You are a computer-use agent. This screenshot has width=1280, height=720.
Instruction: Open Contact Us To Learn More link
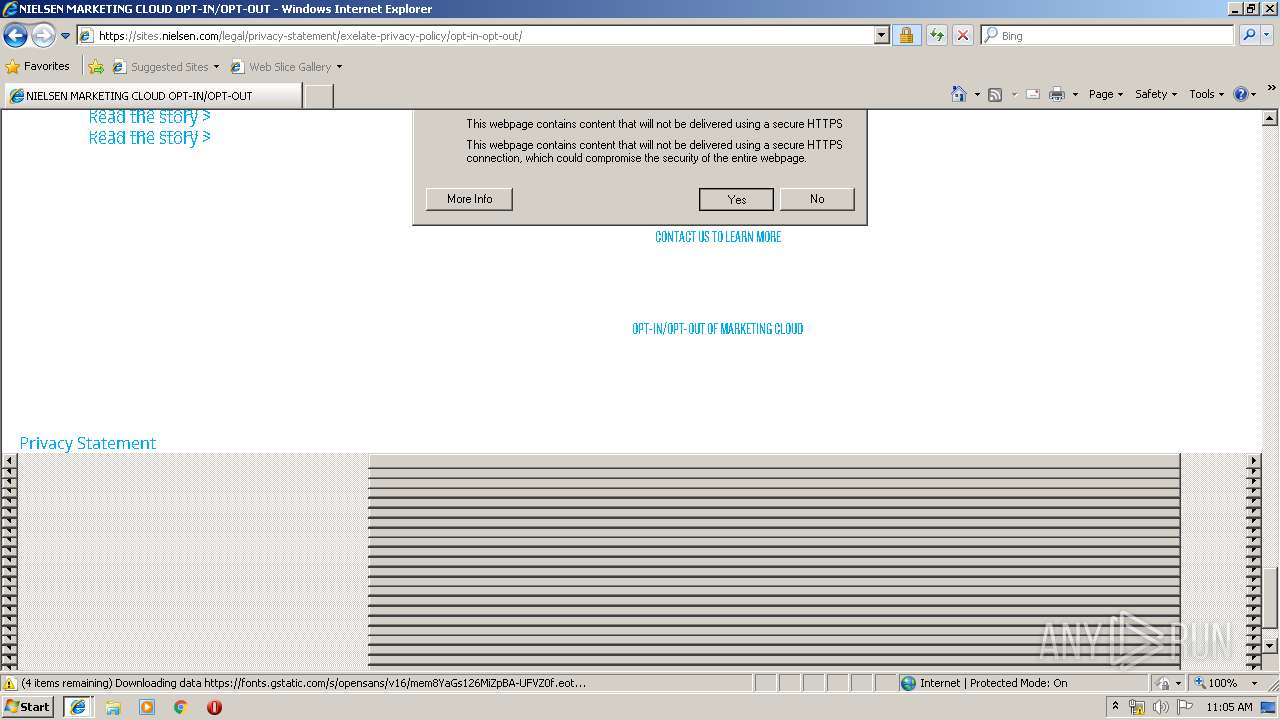[x=718, y=237]
